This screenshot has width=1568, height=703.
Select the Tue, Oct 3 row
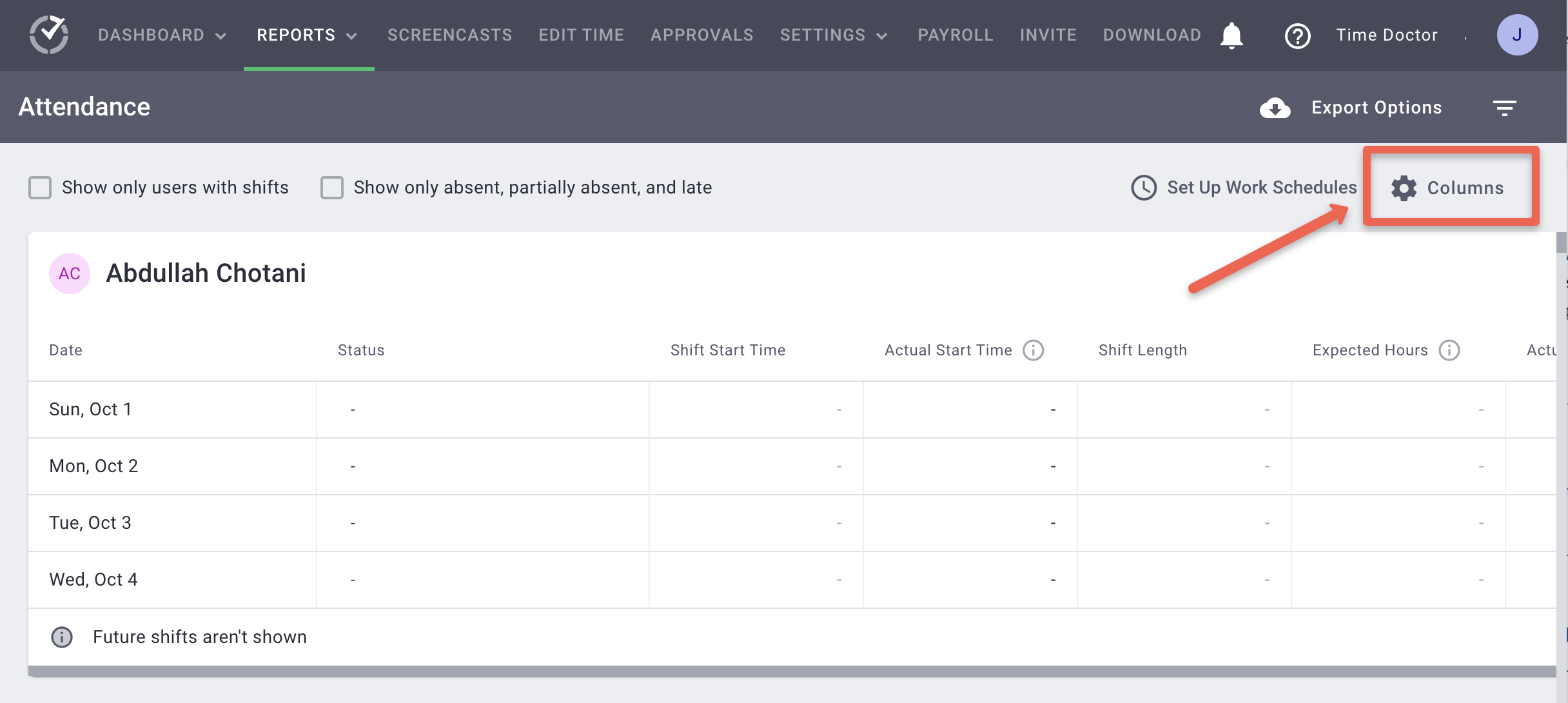[x=792, y=523]
